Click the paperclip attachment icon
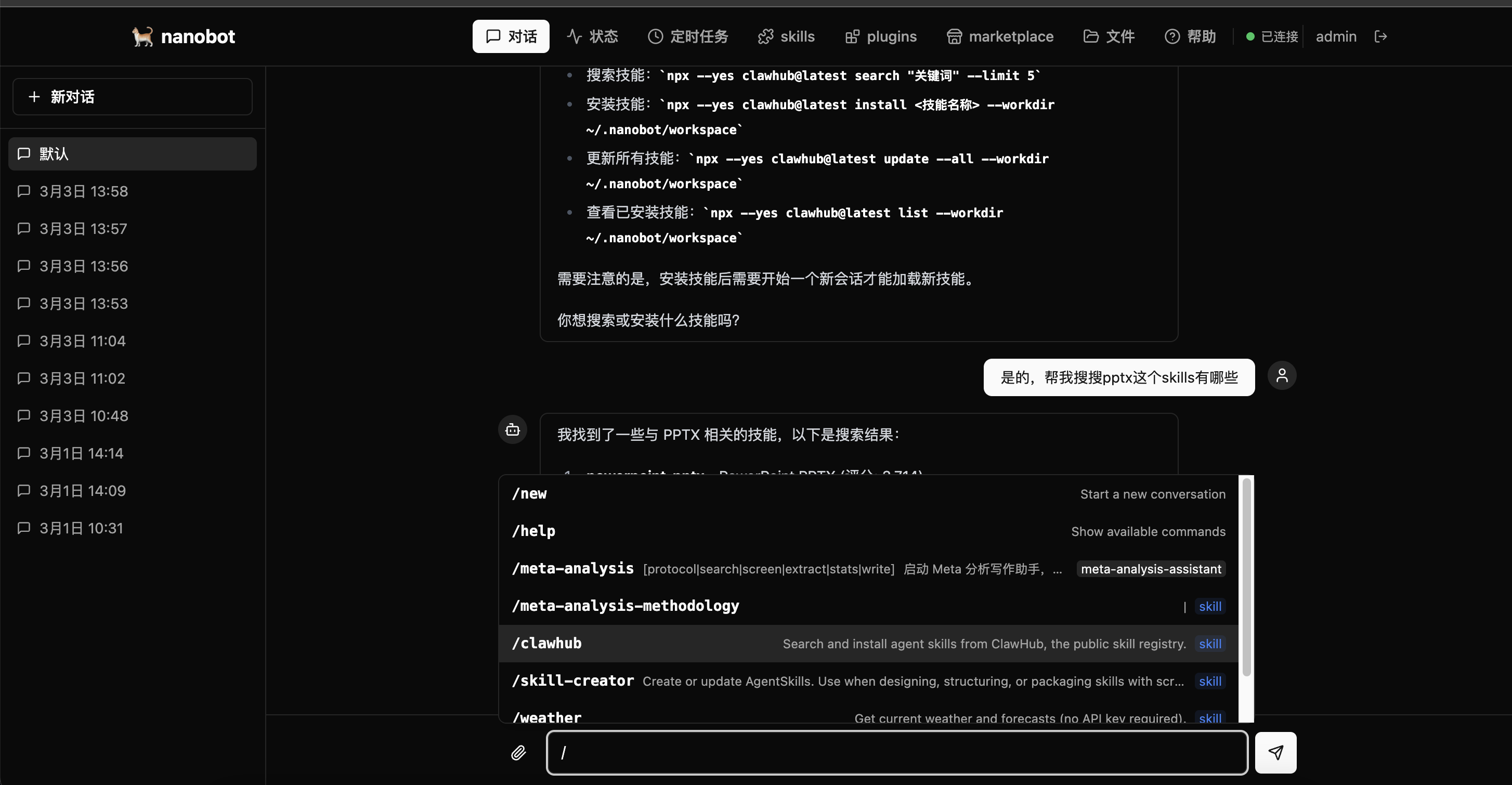 (518, 753)
